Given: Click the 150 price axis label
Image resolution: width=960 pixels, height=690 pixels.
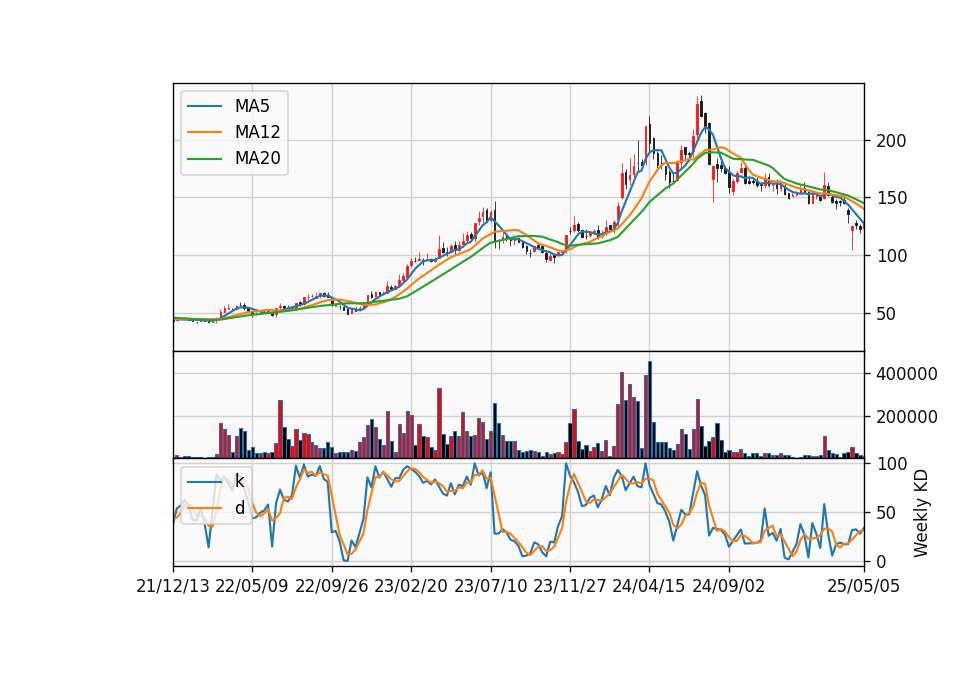Looking at the screenshot, I should click(x=891, y=198).
